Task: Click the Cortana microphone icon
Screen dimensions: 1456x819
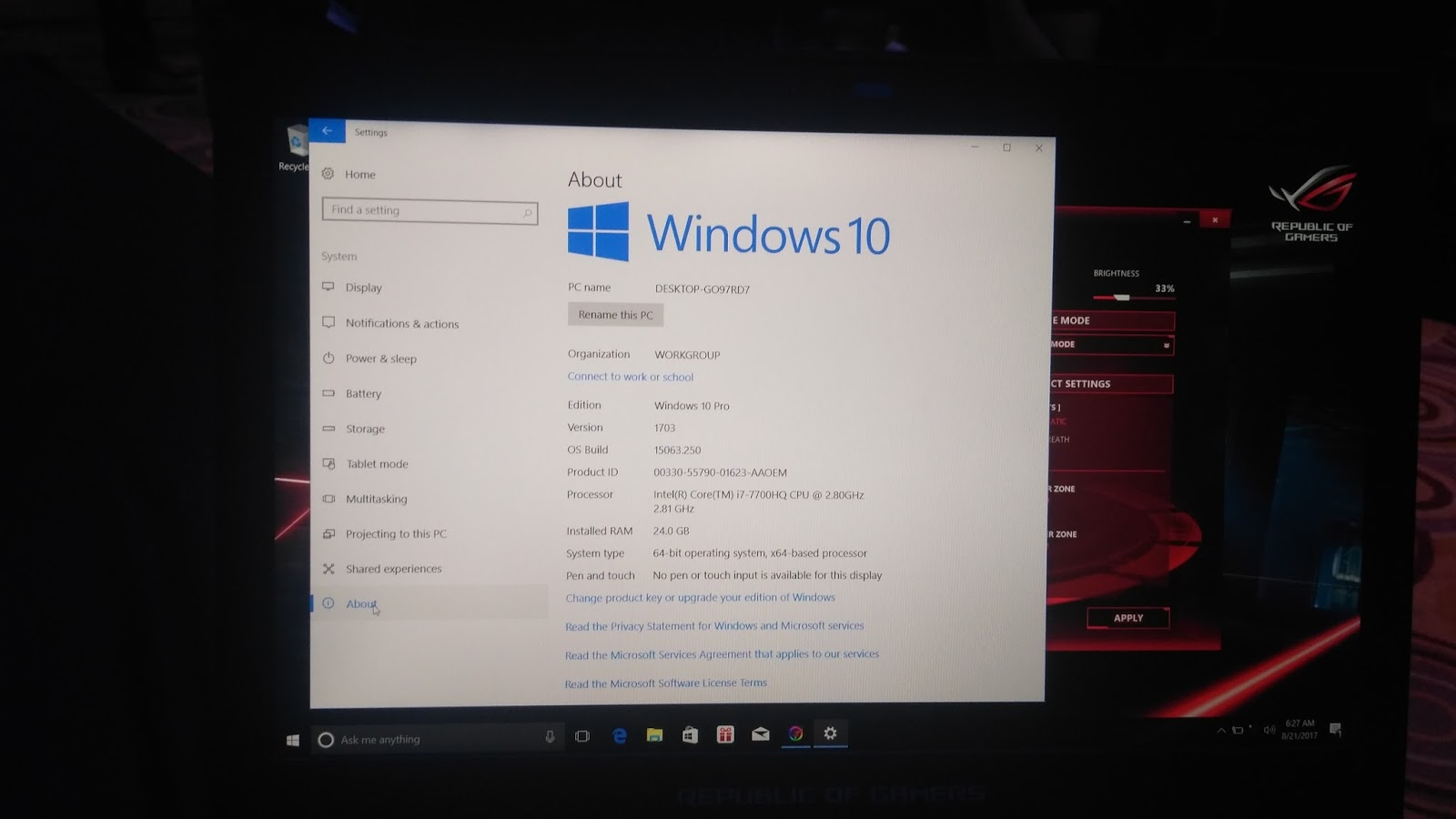Action: (550, 737)
